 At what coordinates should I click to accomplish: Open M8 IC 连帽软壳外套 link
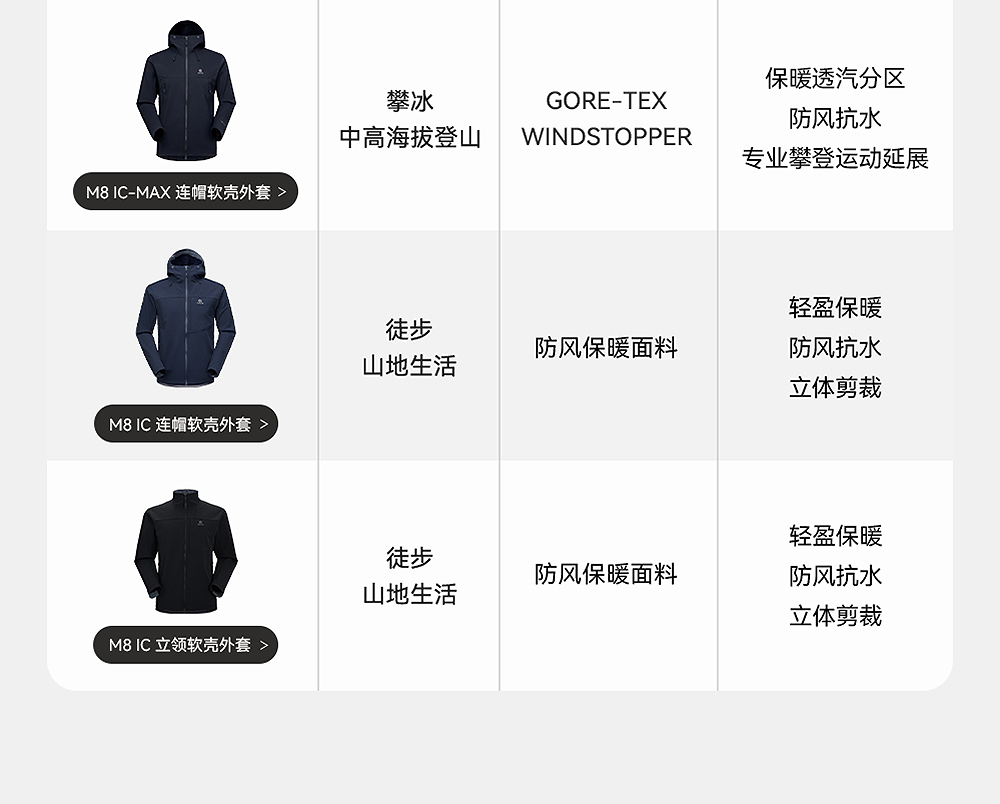pos(186,423)
